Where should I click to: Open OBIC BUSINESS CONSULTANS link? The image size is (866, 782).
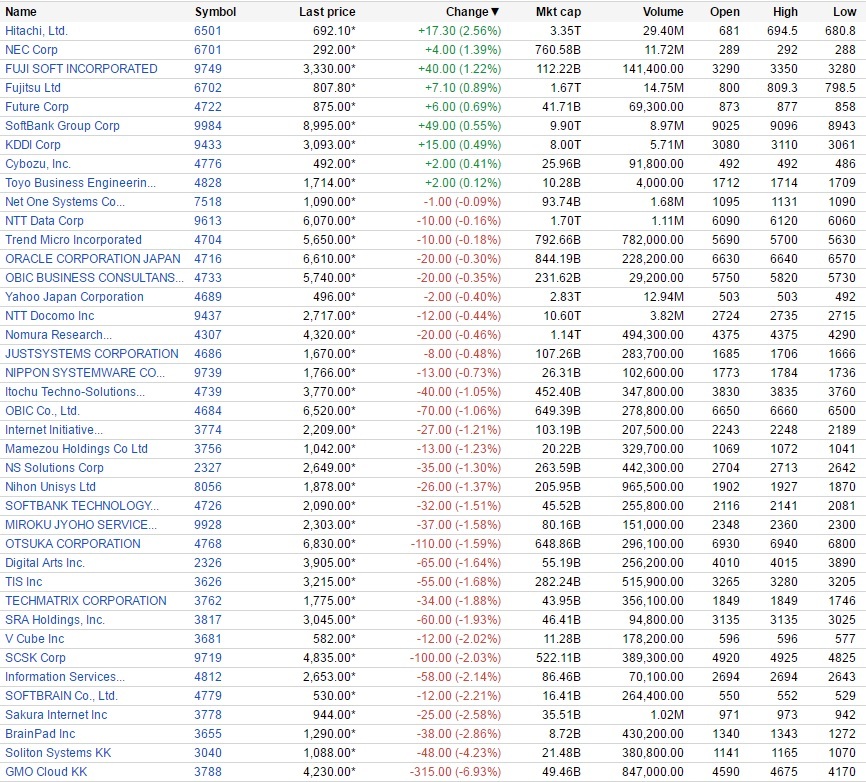click(94, 278)
